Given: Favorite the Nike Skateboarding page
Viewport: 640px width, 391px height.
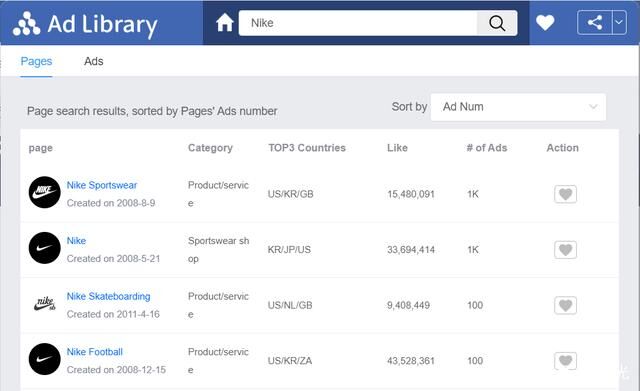Looking at the screenshot, I should 565,305.
